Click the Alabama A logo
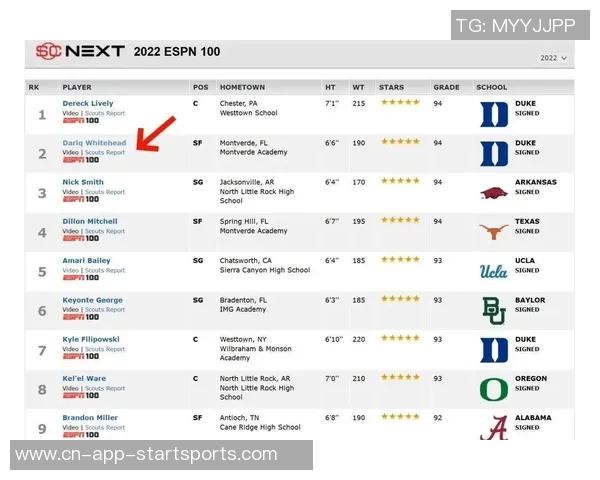 (494, 428)
